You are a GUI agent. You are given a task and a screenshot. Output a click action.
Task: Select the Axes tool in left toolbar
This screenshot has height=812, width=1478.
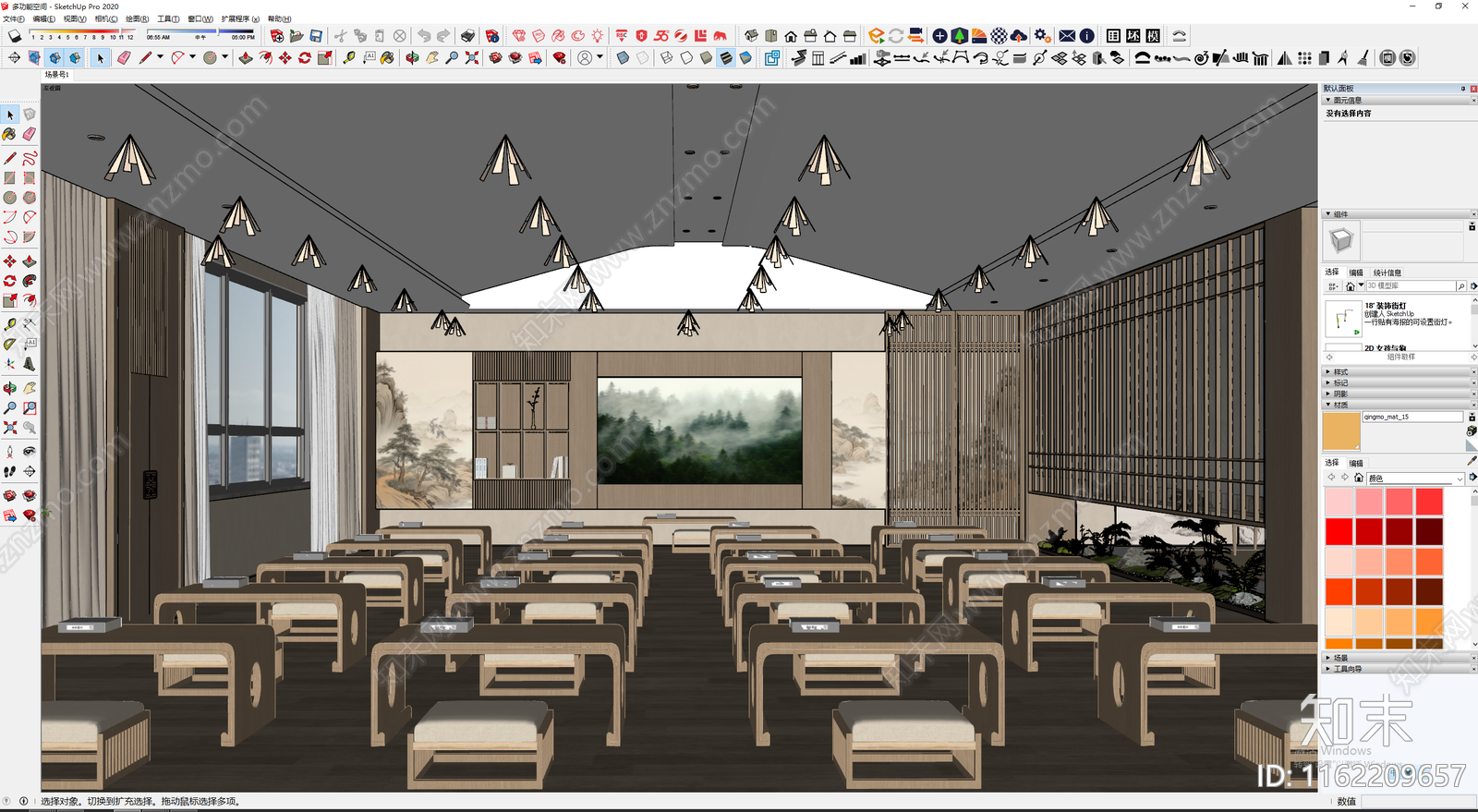[x=10, y=364]
